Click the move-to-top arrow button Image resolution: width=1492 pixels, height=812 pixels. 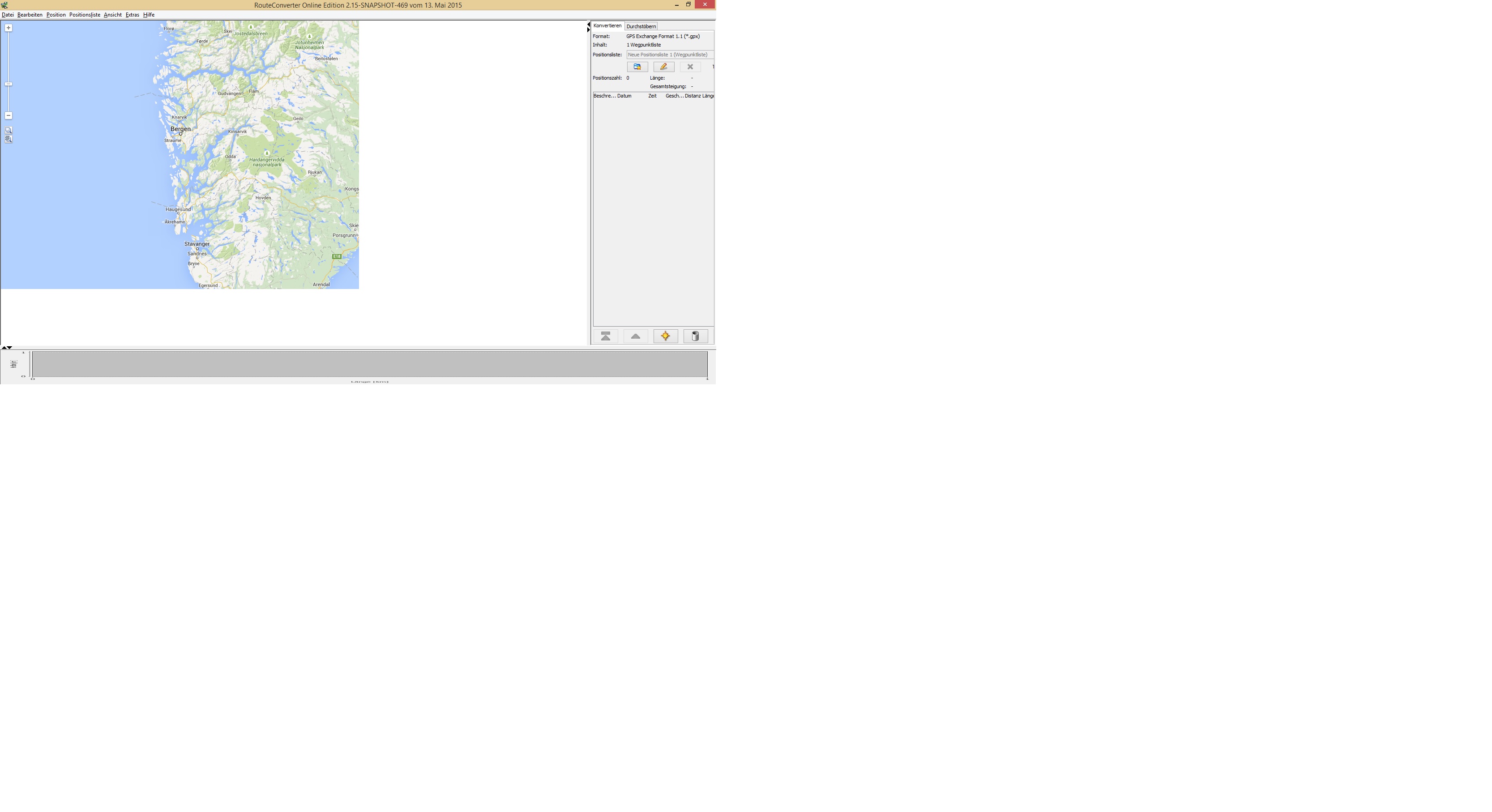605,336
